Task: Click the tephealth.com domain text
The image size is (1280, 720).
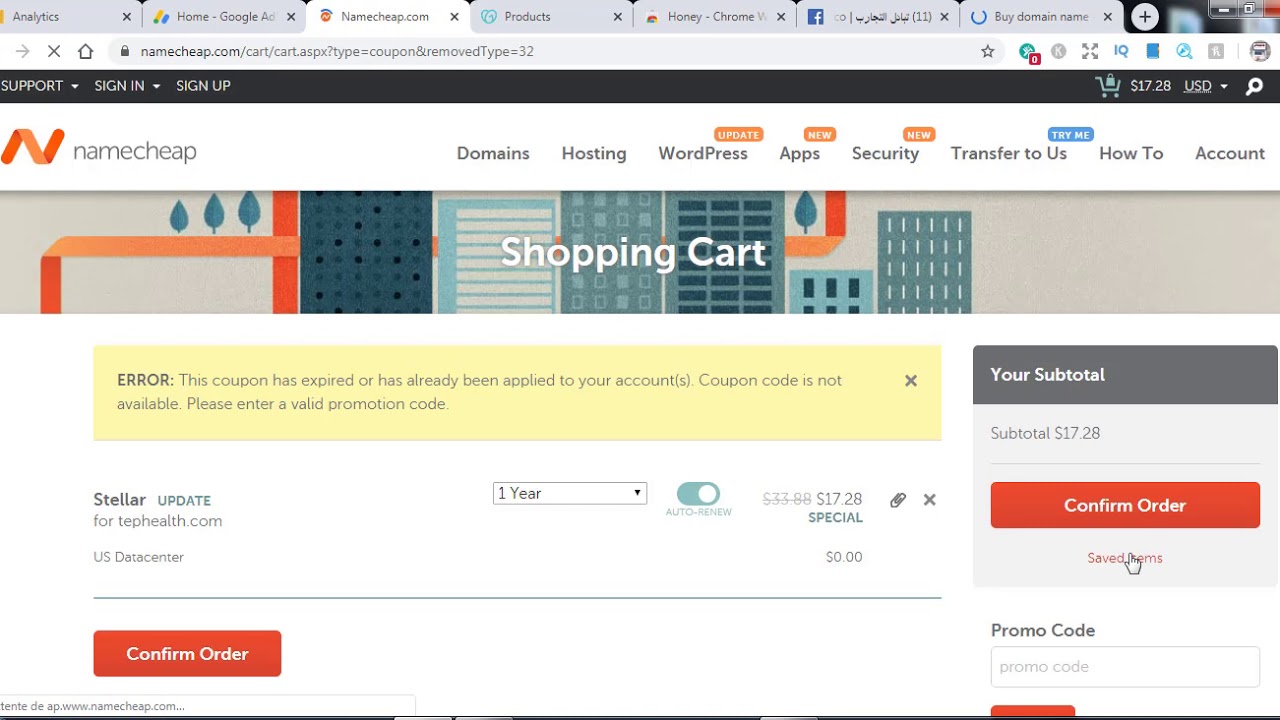Action: tap(170, 521)
